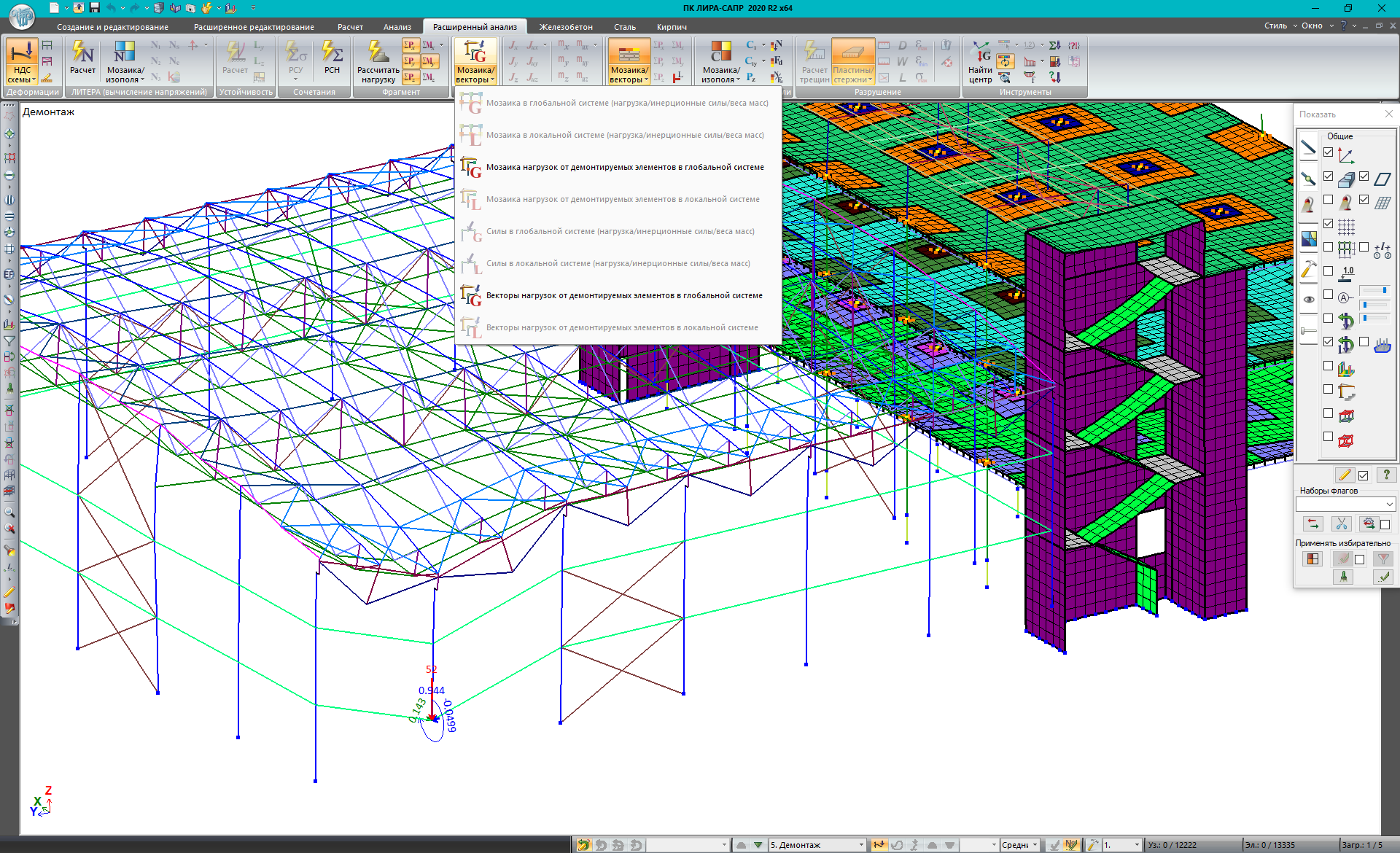Expand the 5. Демонтаж stage dropdown
1400x853 pixels.
point(861,845)
